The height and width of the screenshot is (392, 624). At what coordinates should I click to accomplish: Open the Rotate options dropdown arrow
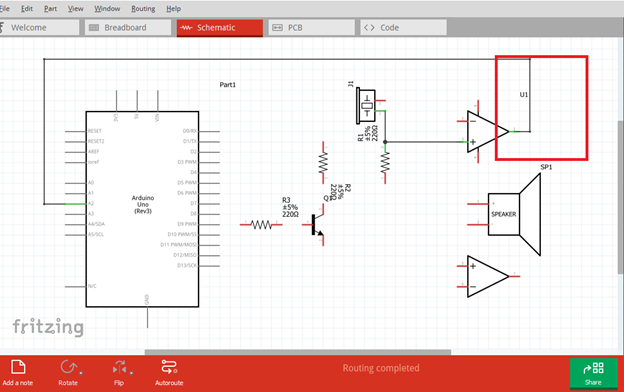(81, 373)
